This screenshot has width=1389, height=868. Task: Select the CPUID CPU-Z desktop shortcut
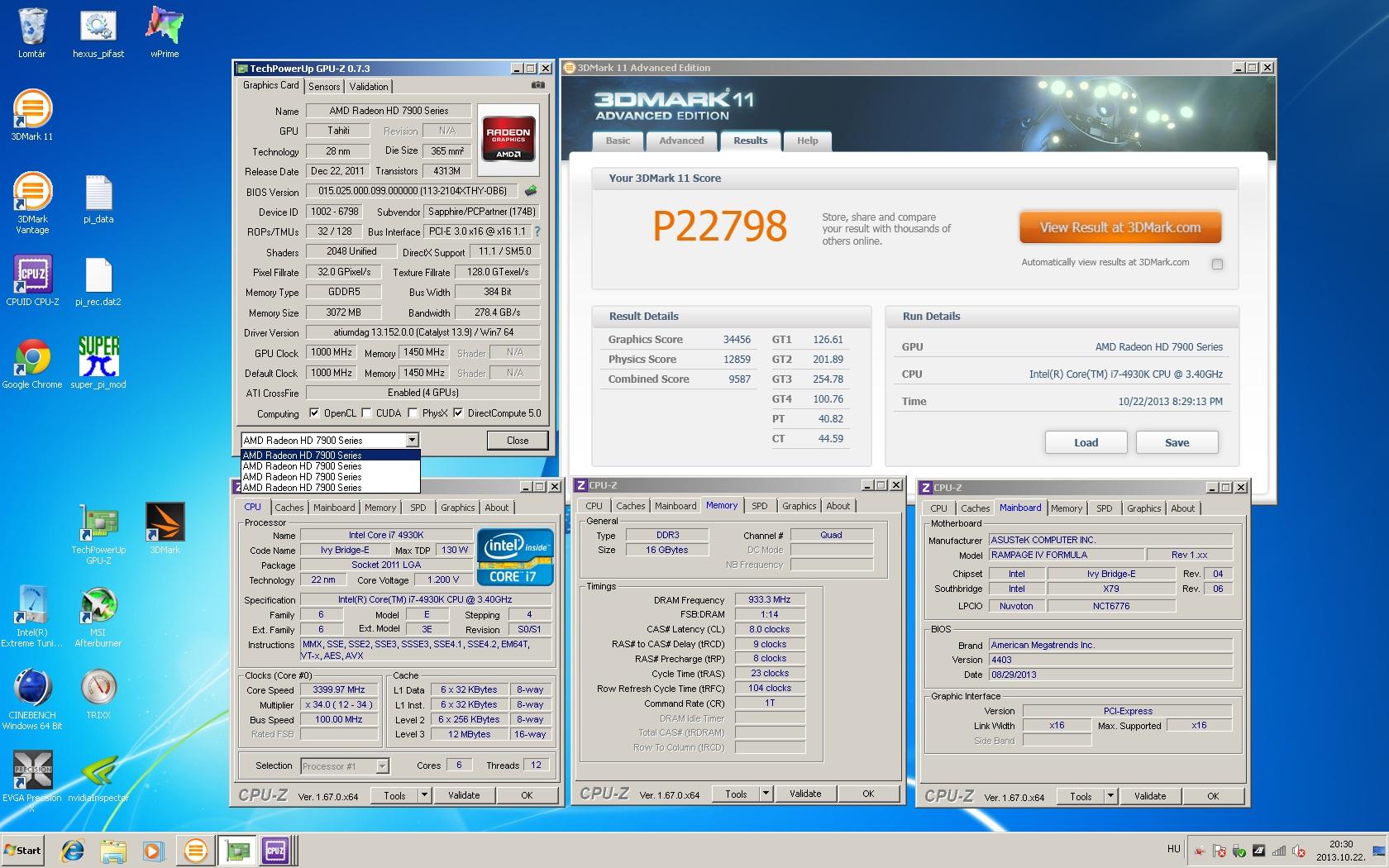pyautogui.click(x=32, y=280)
